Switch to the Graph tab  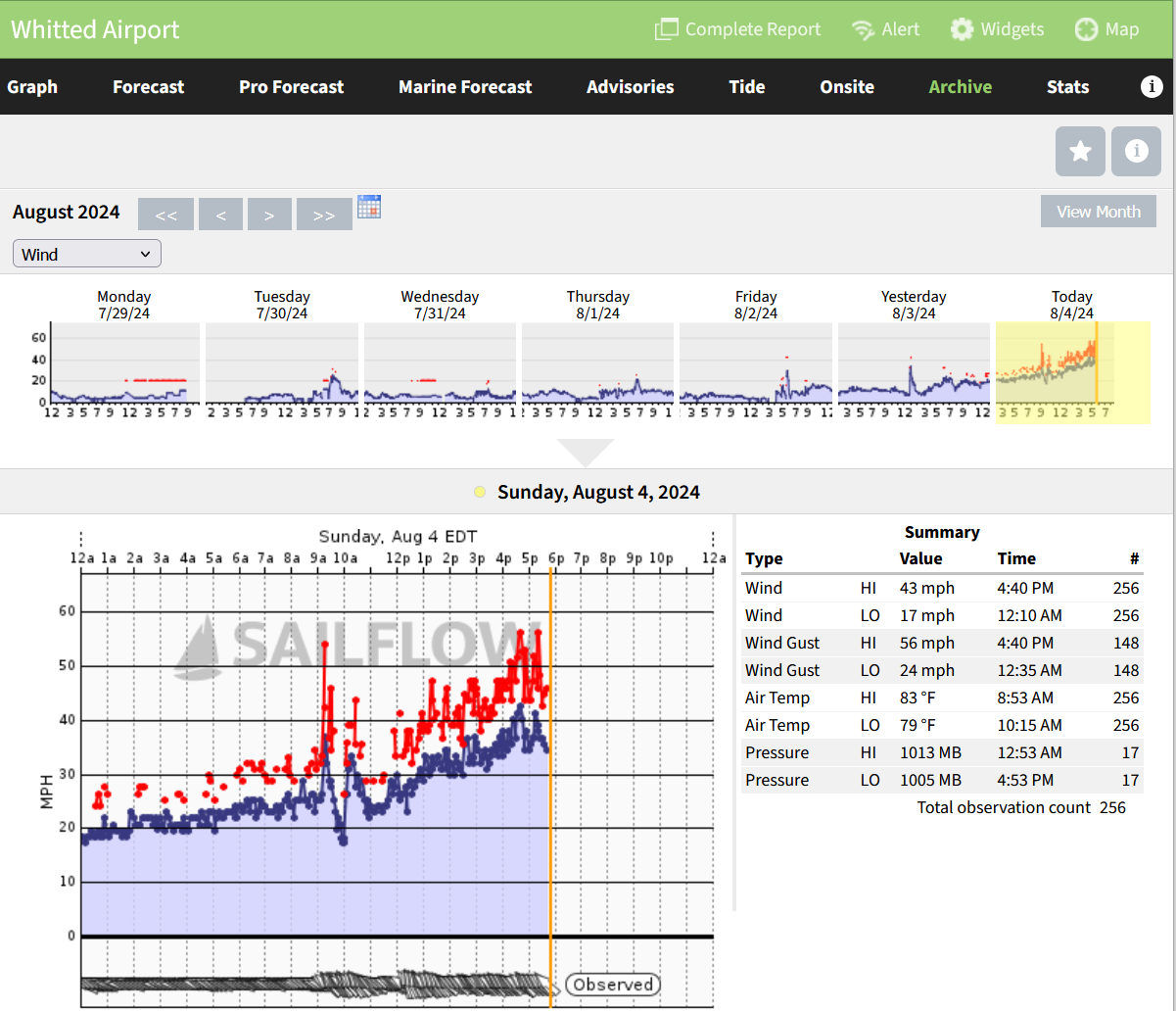pyautogui.click(x=32, y=86)
